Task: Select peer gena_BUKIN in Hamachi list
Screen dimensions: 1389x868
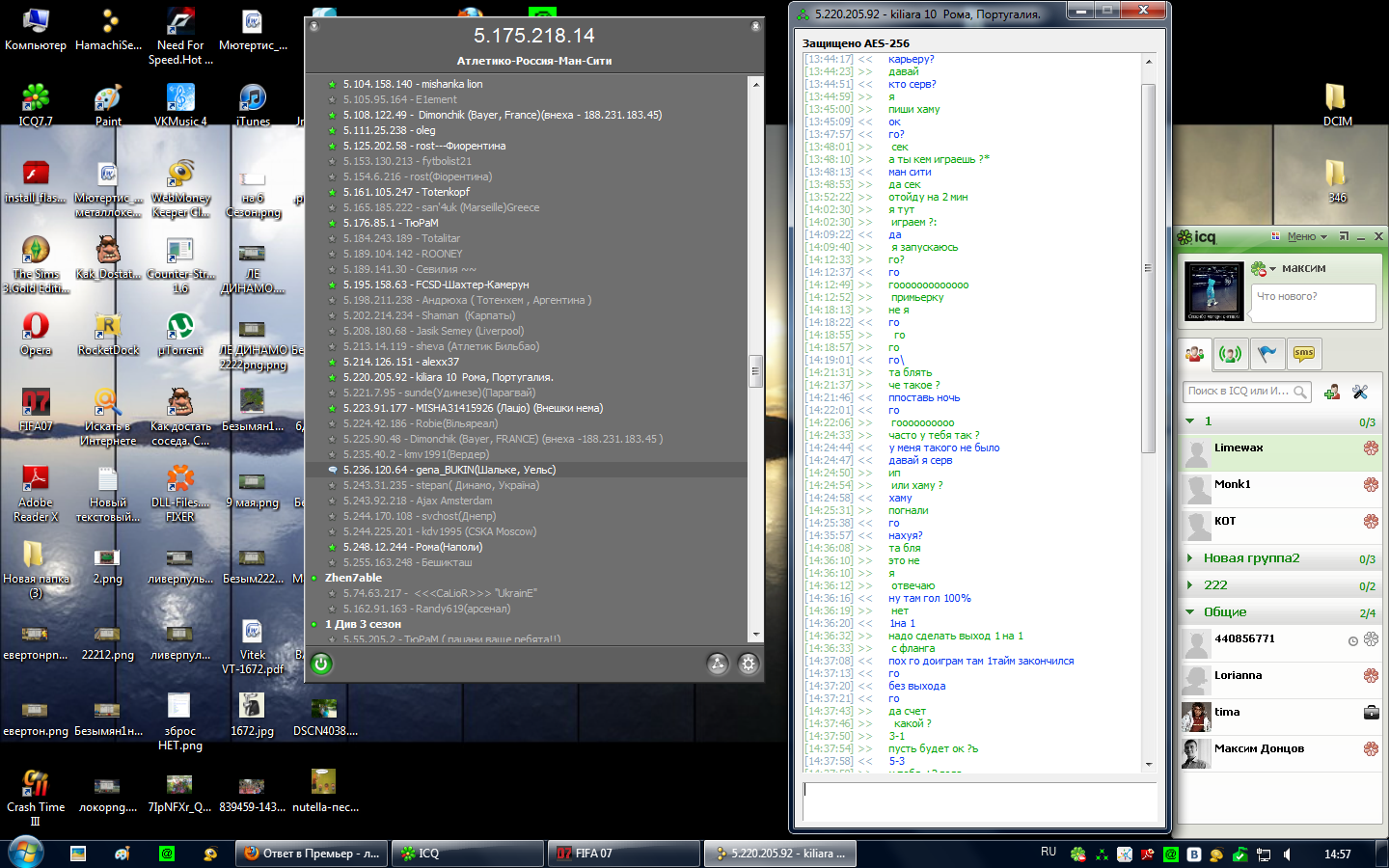Action: point(527,470)
